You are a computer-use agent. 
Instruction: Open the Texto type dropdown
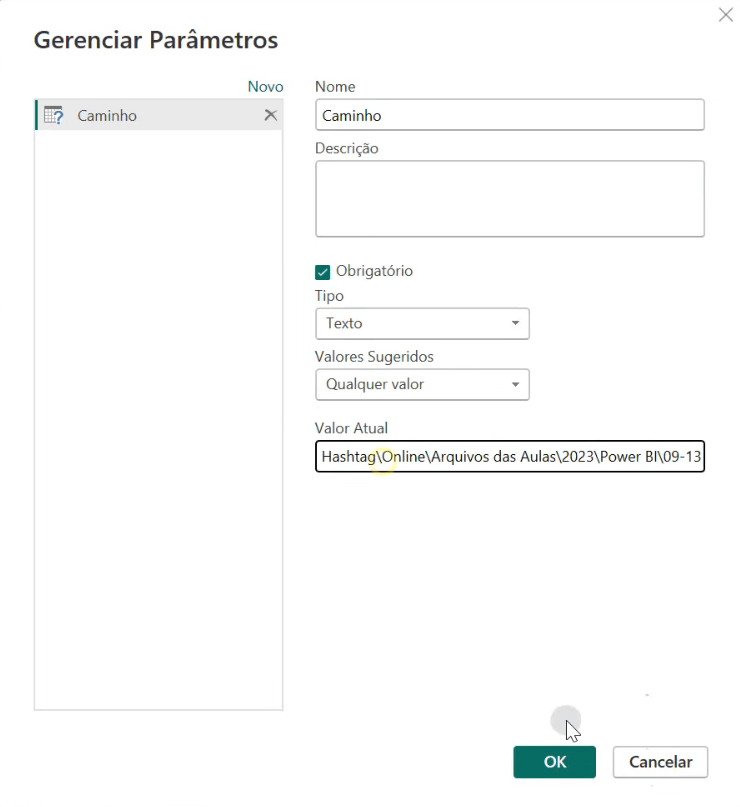tap(422, 324)
